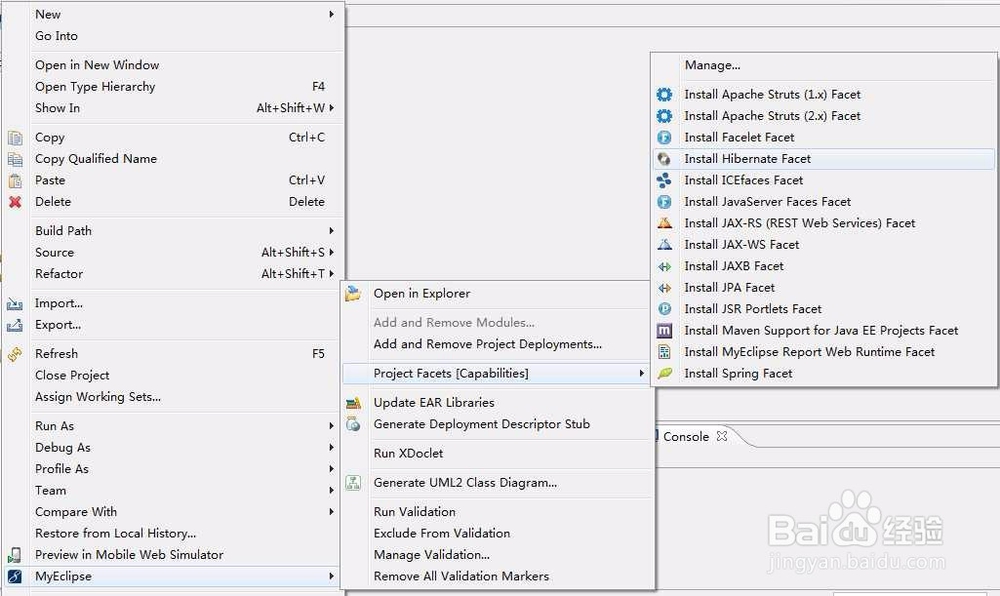Click the Struts 1.x gear icon

tap(665, 94)
